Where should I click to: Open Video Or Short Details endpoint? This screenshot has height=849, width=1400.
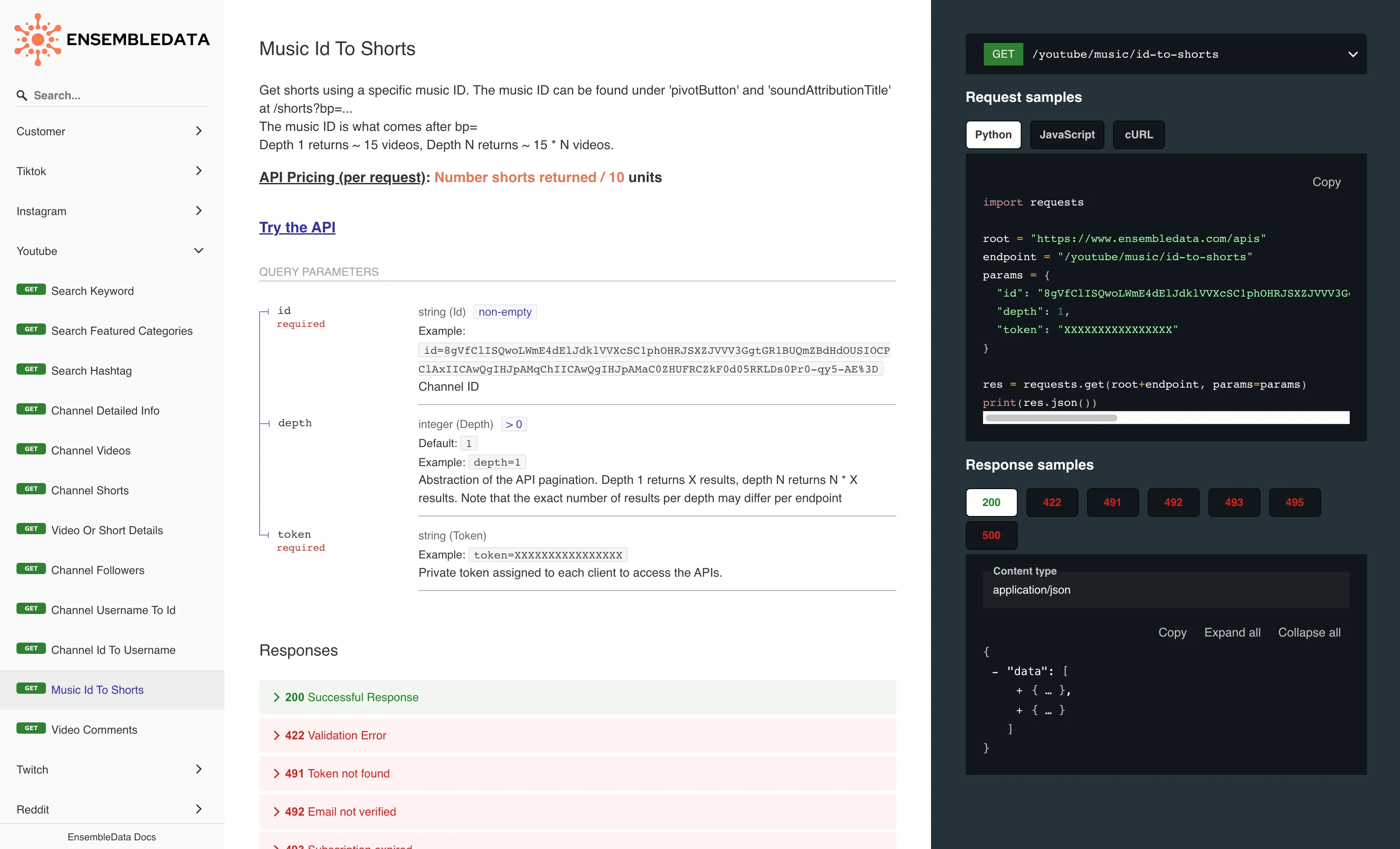[x=112, y=530]
